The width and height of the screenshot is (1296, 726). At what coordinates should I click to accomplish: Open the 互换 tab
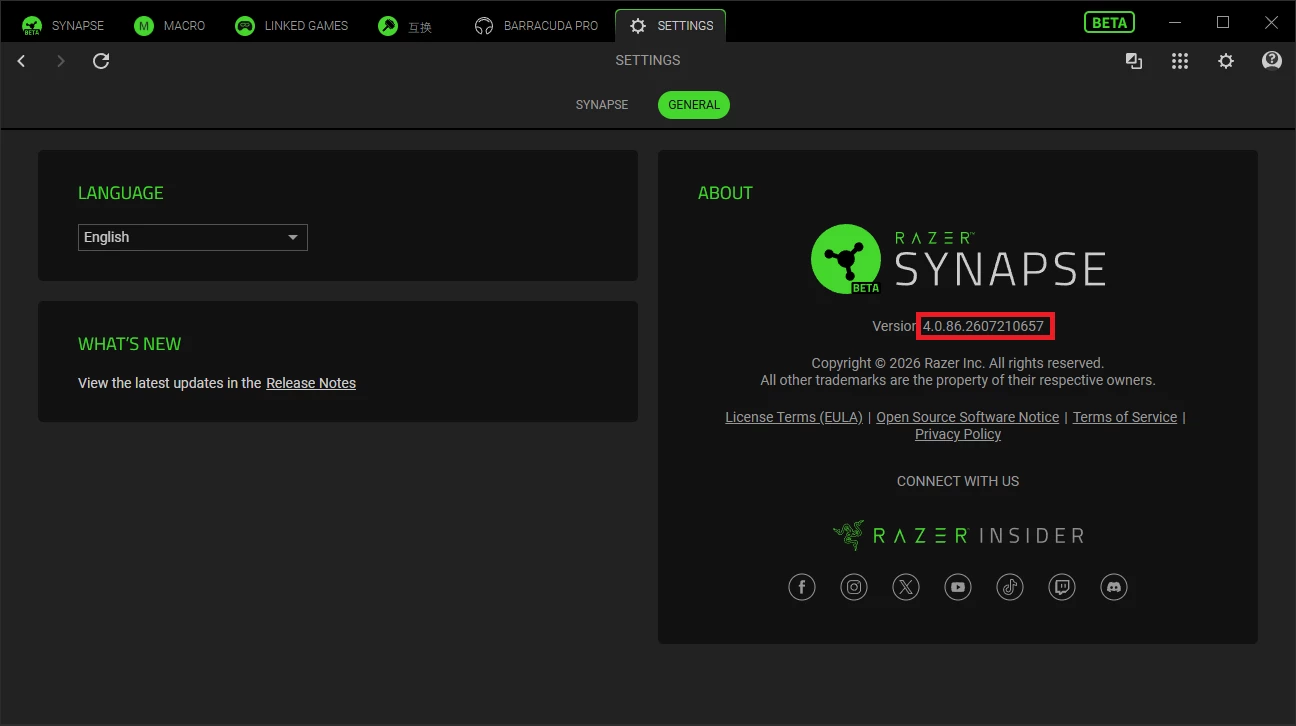405,26
